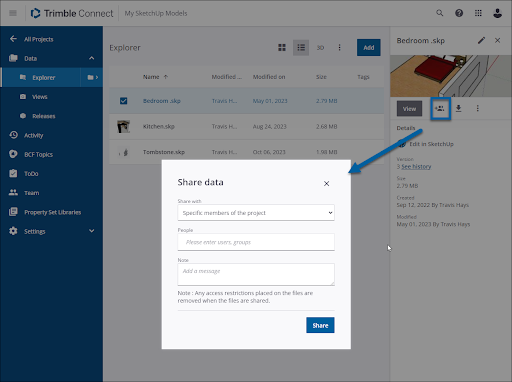Sort by Size column header
Image resolution: width=512 pixels, height=382 pixels.
tap(321, 77)
